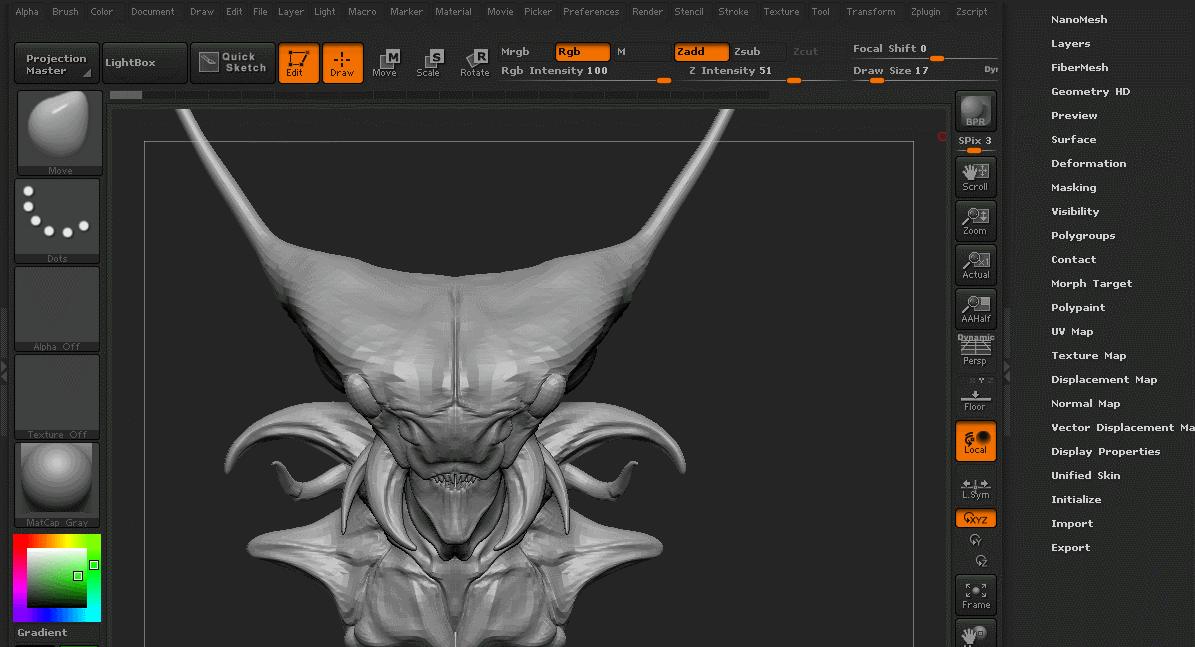
Task: Expand the FiberMesh subpalette
Action: point(1080,68)
